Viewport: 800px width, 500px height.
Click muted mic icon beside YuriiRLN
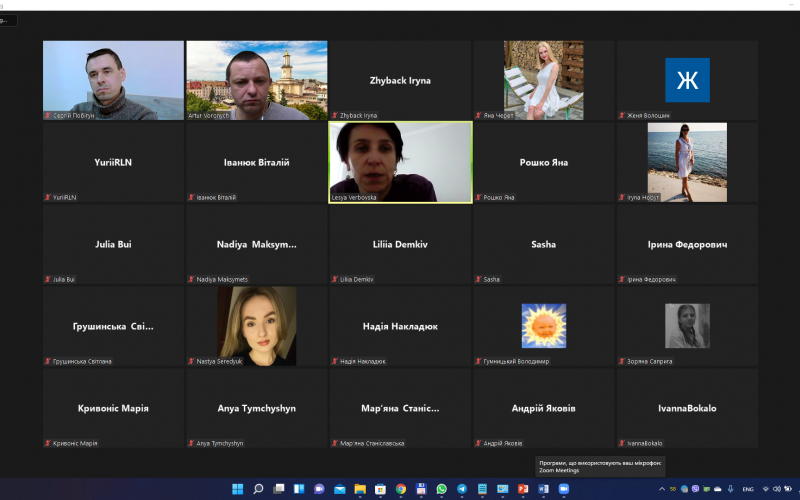[47, 197]
